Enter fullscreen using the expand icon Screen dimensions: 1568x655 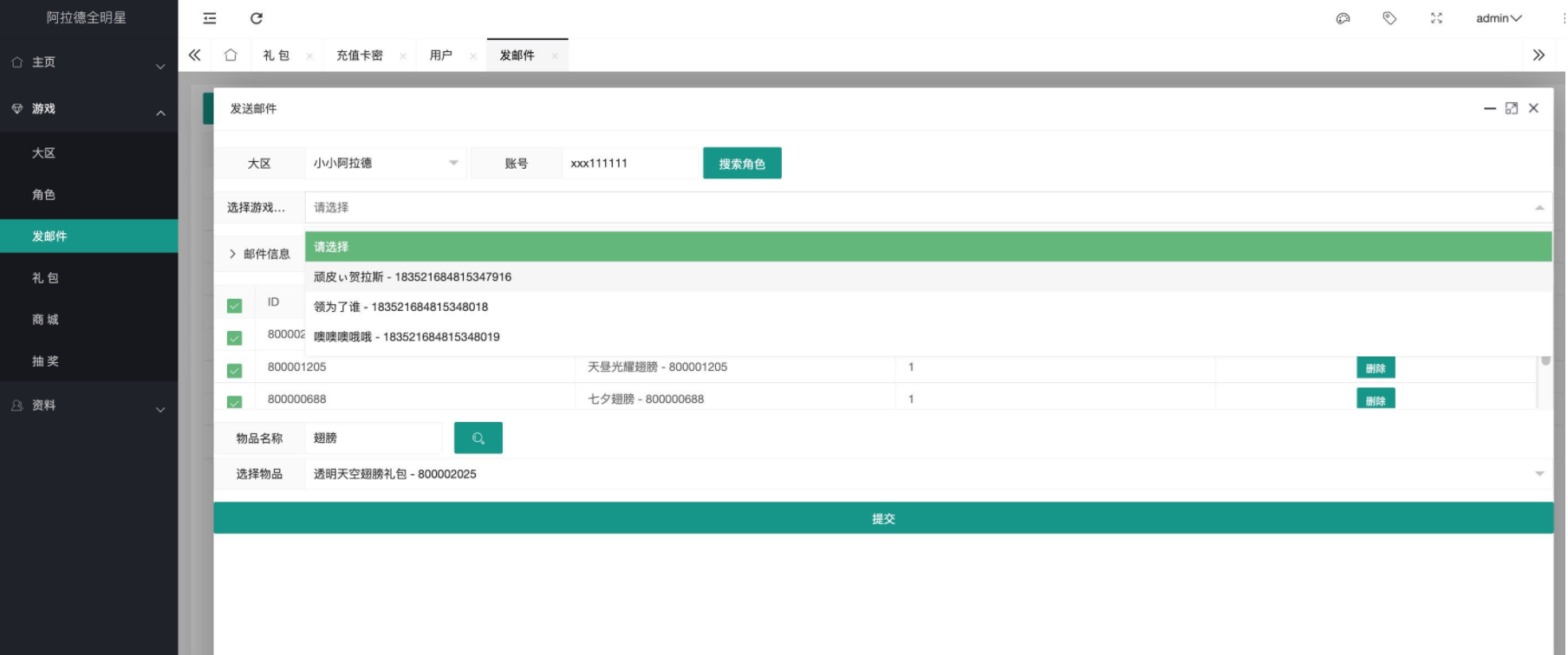point(1436,18)
